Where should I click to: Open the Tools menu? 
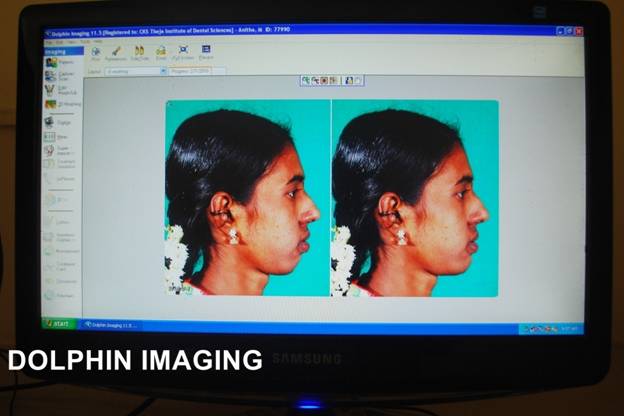tap(85, 41)
